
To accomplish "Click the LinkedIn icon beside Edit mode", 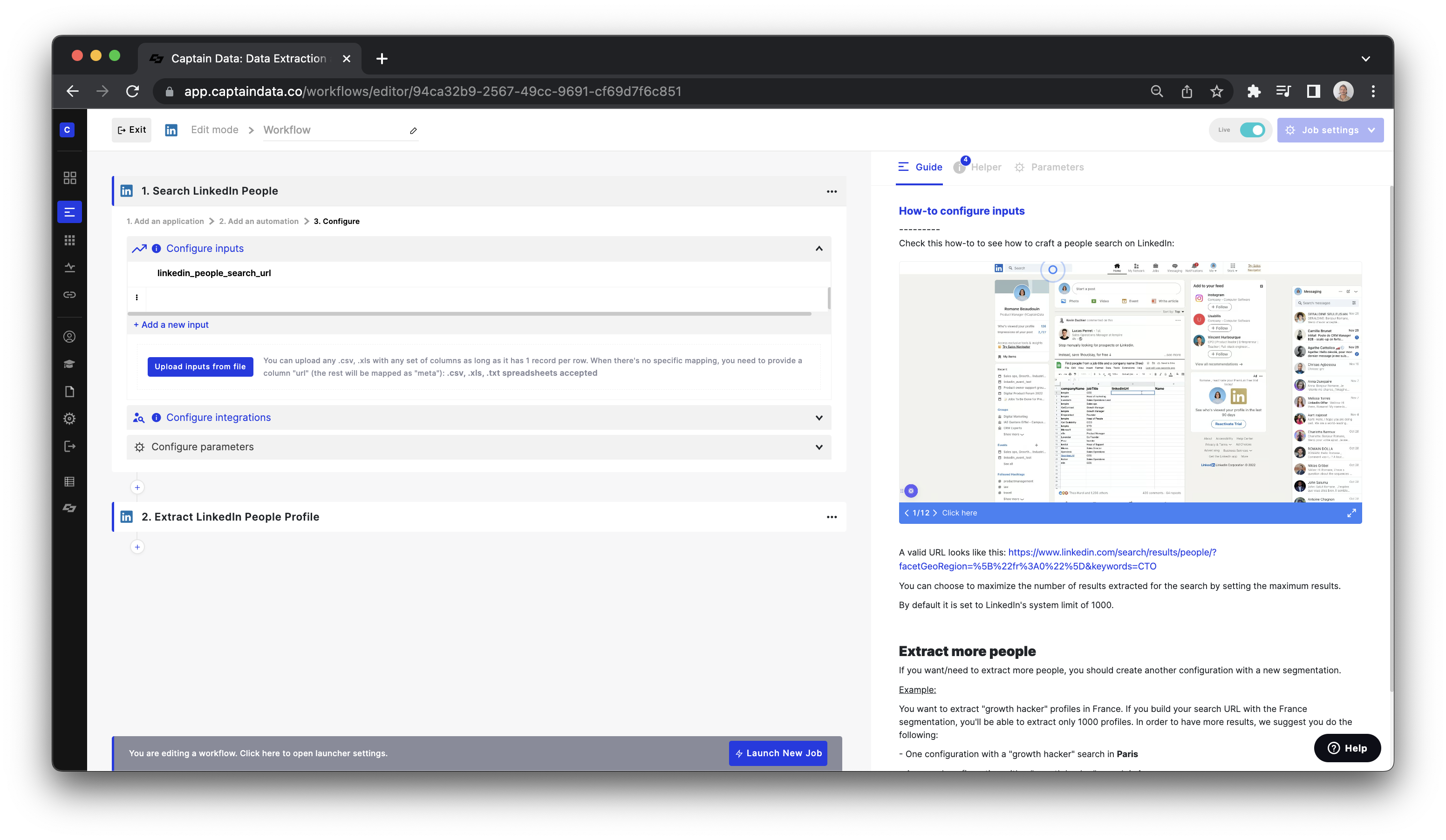I will (x=171, y=130).
